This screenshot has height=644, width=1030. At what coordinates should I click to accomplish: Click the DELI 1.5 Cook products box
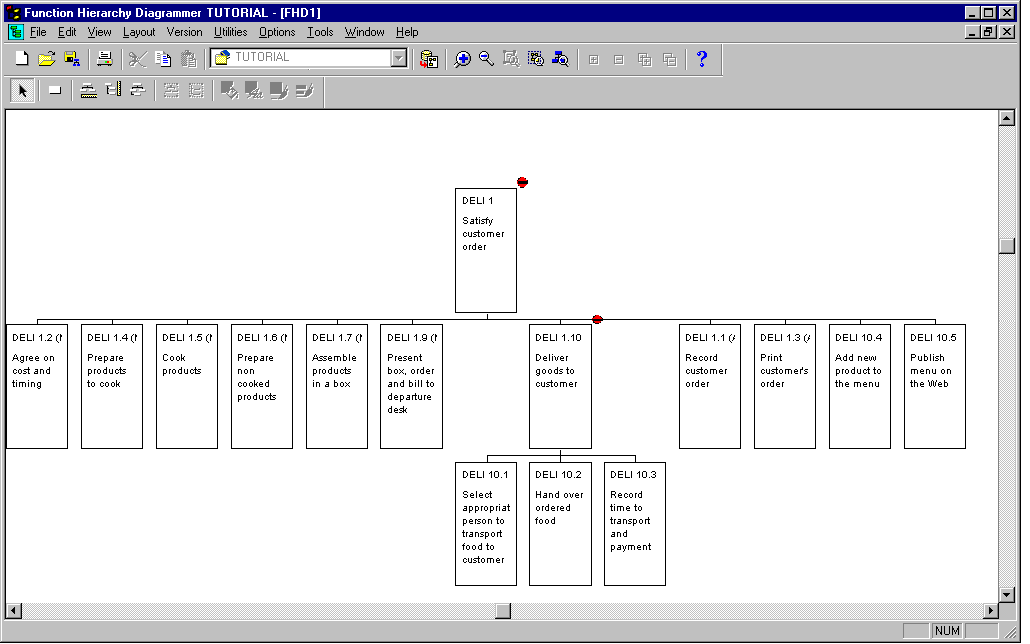pos(187,386)
